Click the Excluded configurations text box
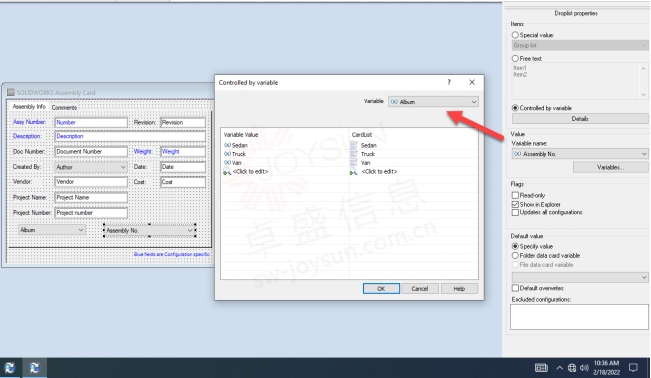This screenshot has width=651, height=378. (x=579, y=317)
